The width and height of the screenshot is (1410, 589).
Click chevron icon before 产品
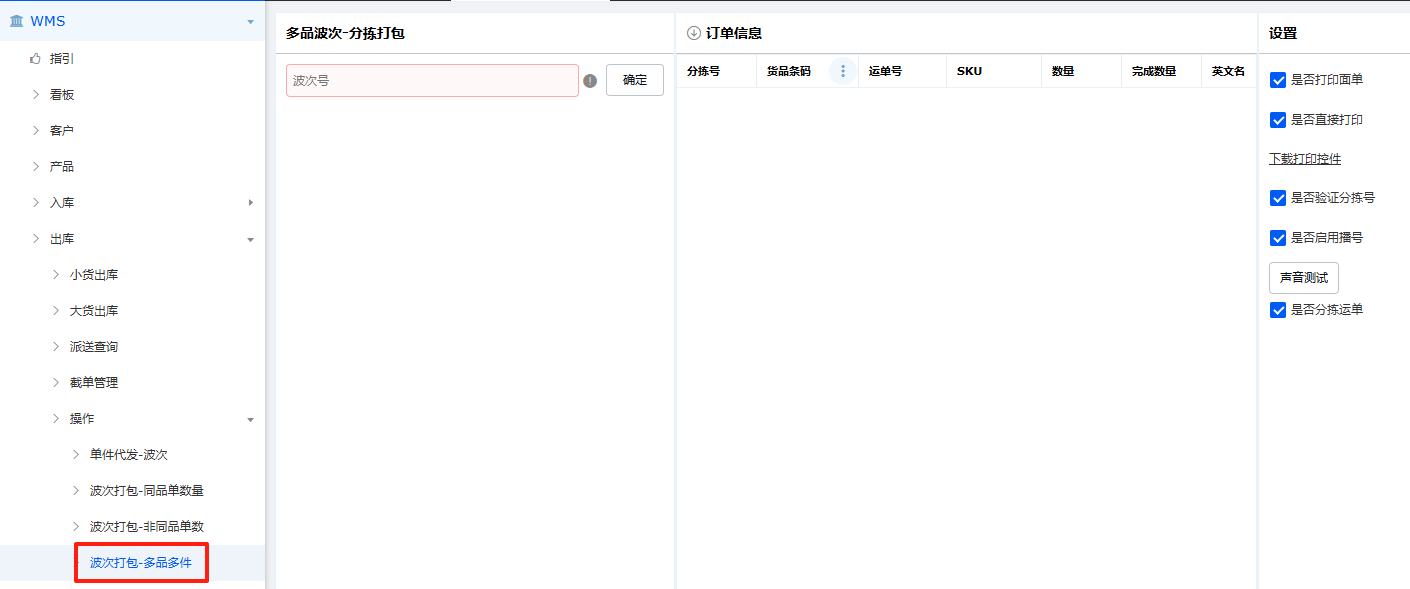click(36, 167)
